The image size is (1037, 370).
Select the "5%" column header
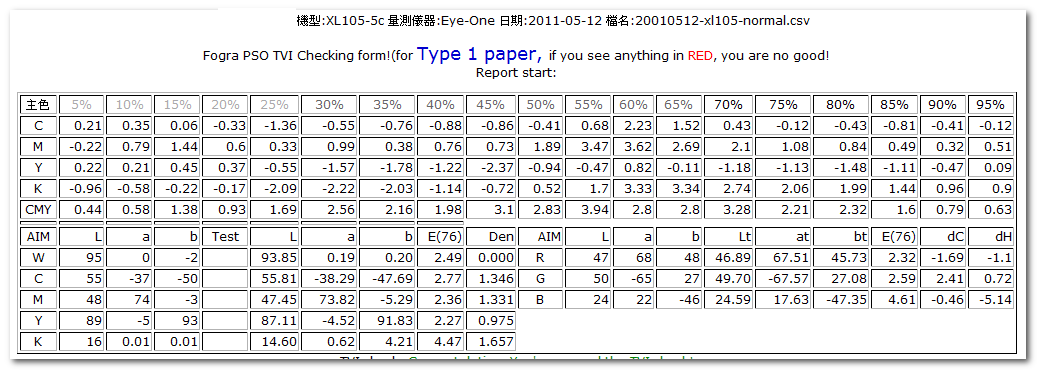click(81, 105)
